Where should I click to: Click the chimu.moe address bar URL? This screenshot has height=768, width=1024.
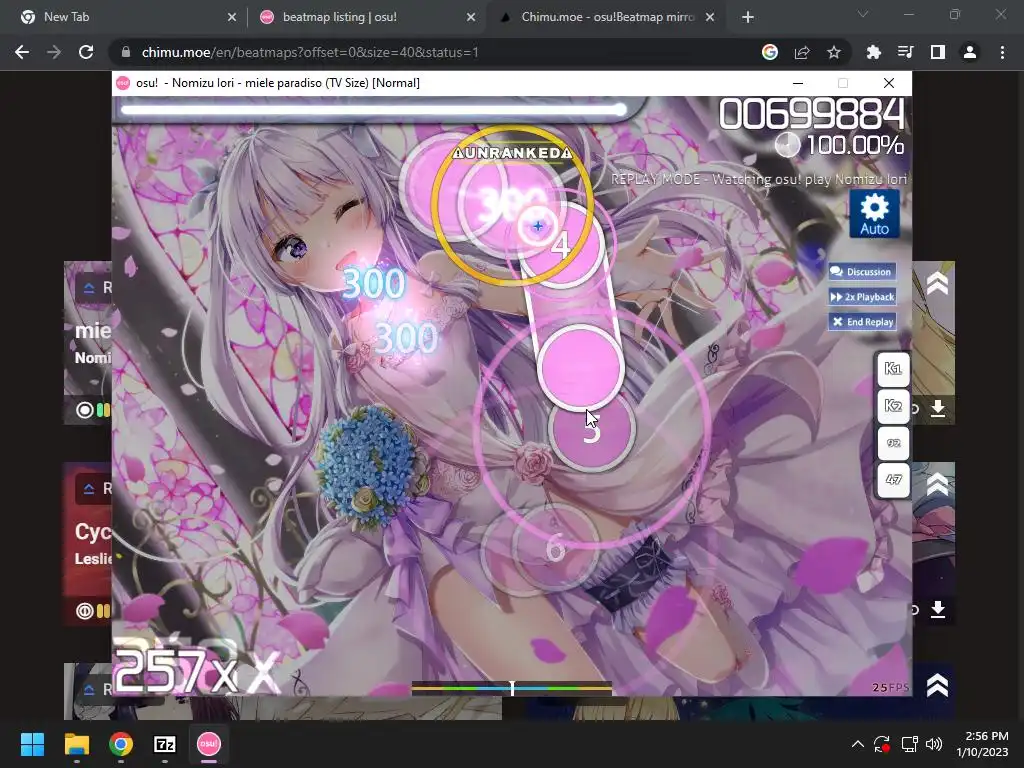pyautogui.click(x=310, y=52)
